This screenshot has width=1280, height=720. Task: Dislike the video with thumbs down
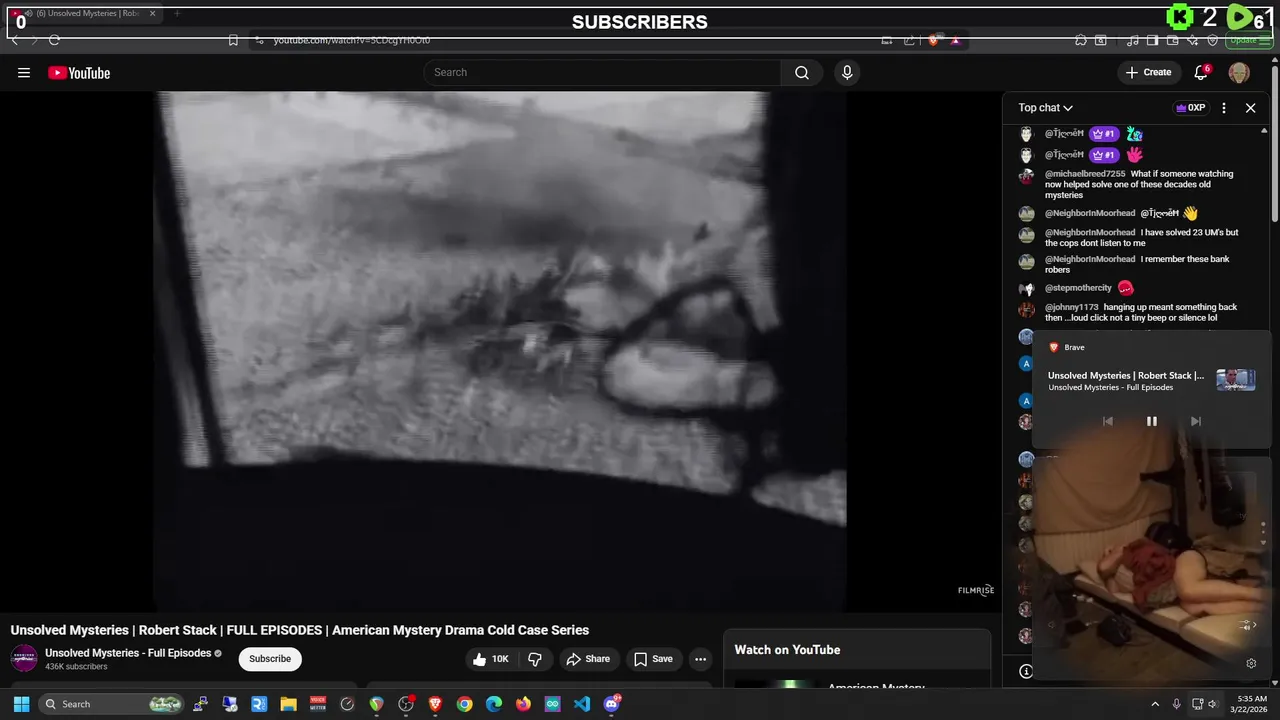click(x=535, y=659)
